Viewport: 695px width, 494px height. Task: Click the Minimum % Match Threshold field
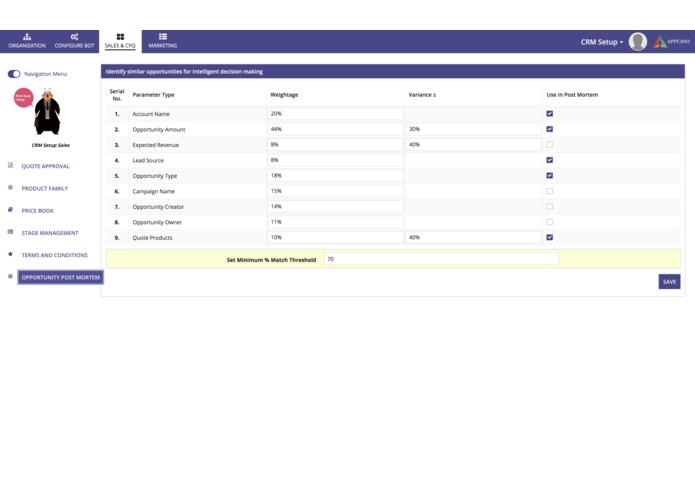441,259
